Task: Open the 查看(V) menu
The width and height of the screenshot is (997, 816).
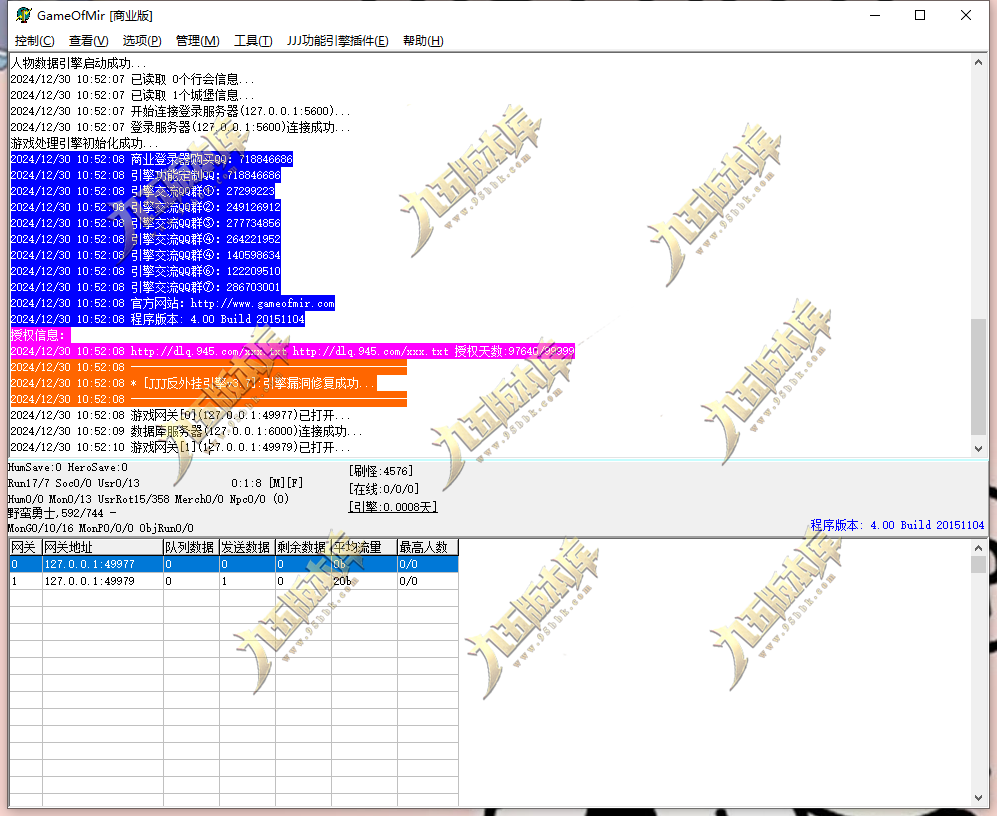Action: (88, 41)
